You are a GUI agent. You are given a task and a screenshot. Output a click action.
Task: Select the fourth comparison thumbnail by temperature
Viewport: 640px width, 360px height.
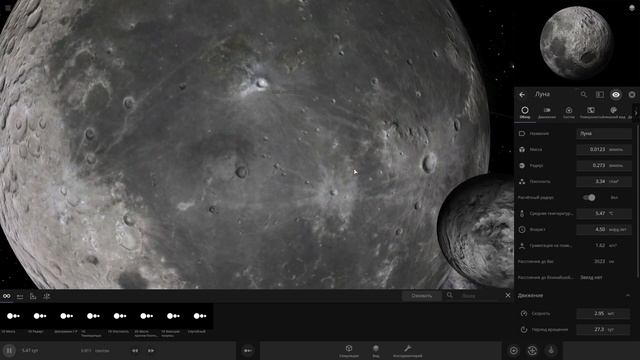[x=93, y=316]
